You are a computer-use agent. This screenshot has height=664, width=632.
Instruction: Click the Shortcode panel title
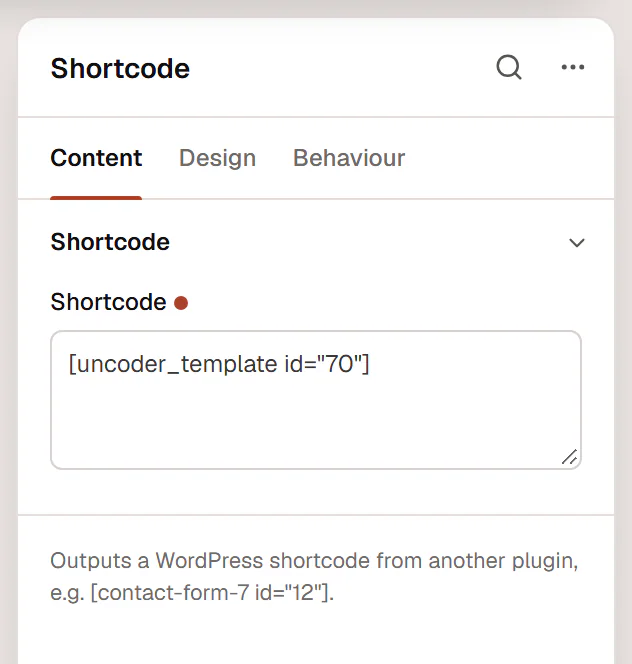(120, 69)
